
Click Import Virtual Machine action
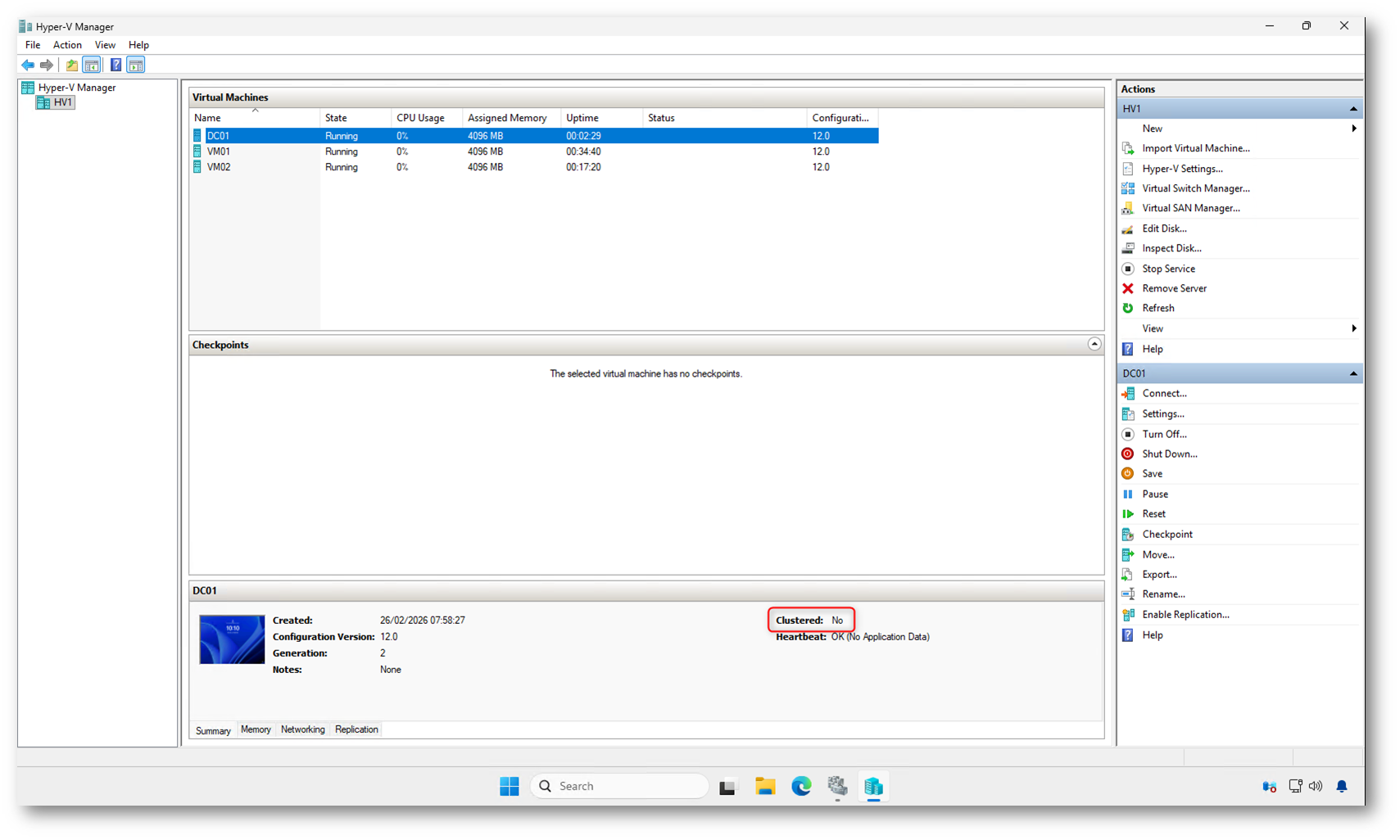point(1195,148)
